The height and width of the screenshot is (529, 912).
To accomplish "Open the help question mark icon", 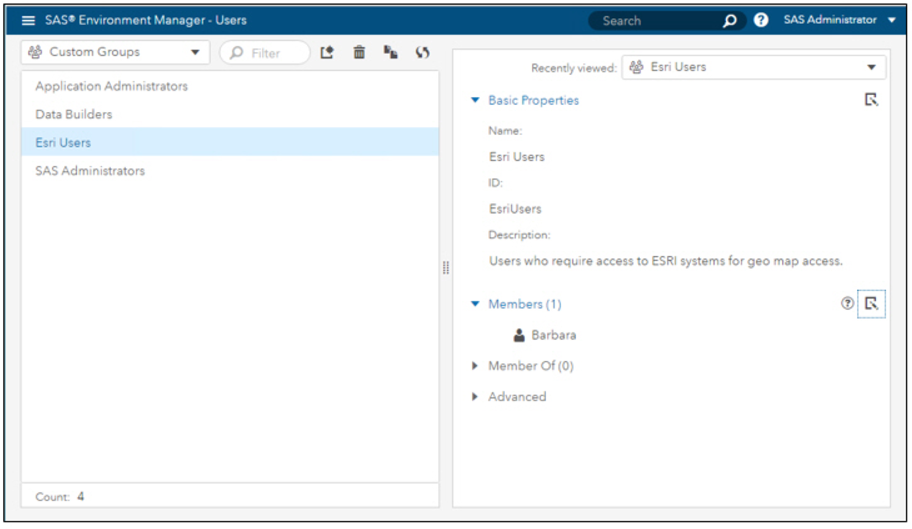I will tap(761, 20).
